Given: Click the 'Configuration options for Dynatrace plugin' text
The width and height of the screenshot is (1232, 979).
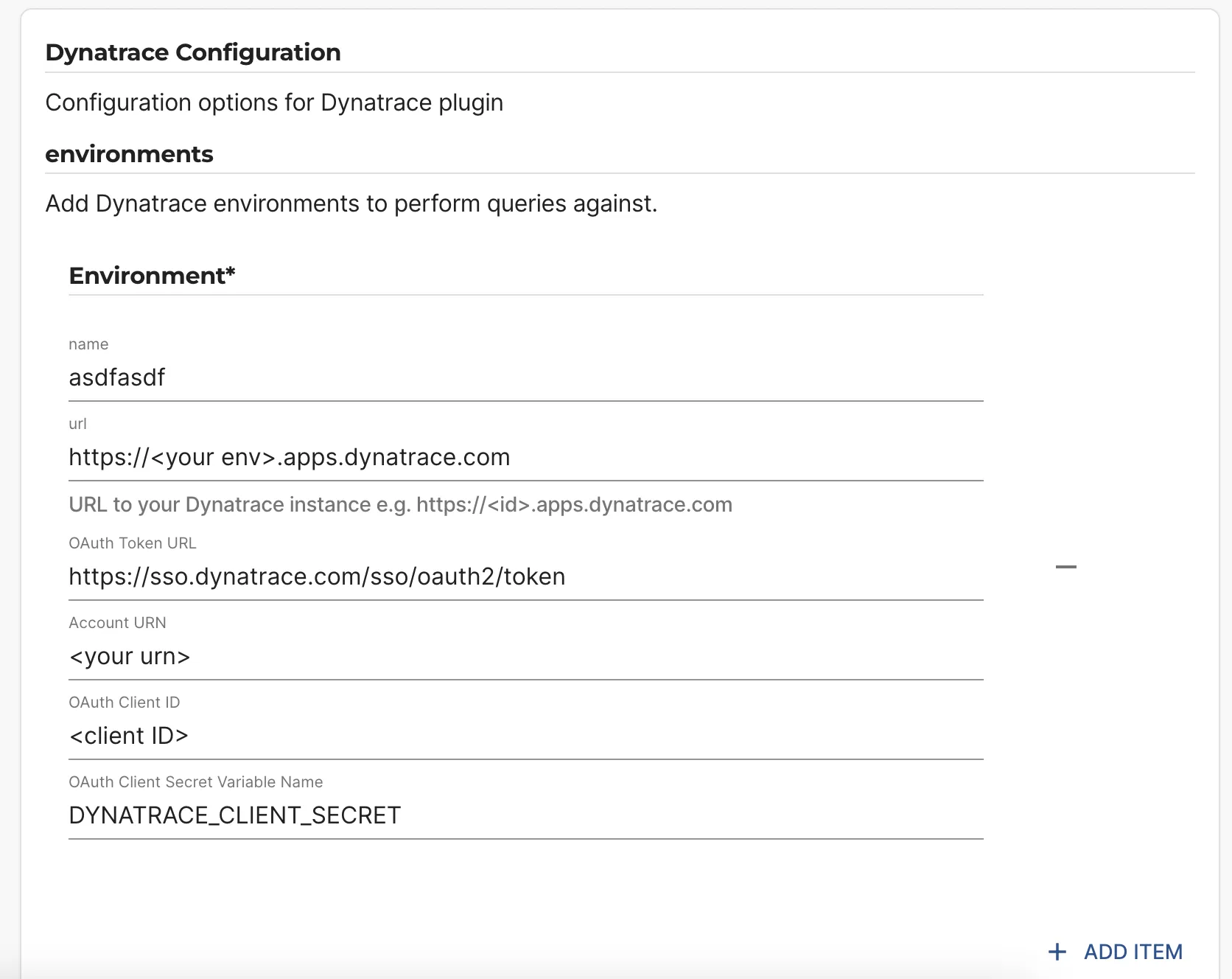Looking at the screenshot, I should pos(274,102).
